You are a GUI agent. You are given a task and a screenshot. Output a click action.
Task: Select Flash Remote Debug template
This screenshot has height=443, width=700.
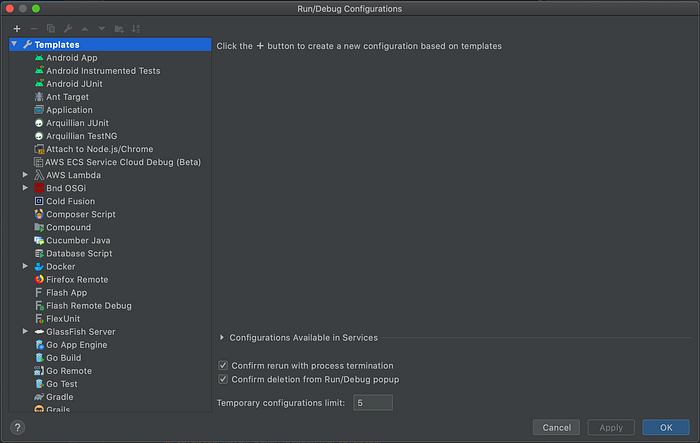(x=89, y=305)
